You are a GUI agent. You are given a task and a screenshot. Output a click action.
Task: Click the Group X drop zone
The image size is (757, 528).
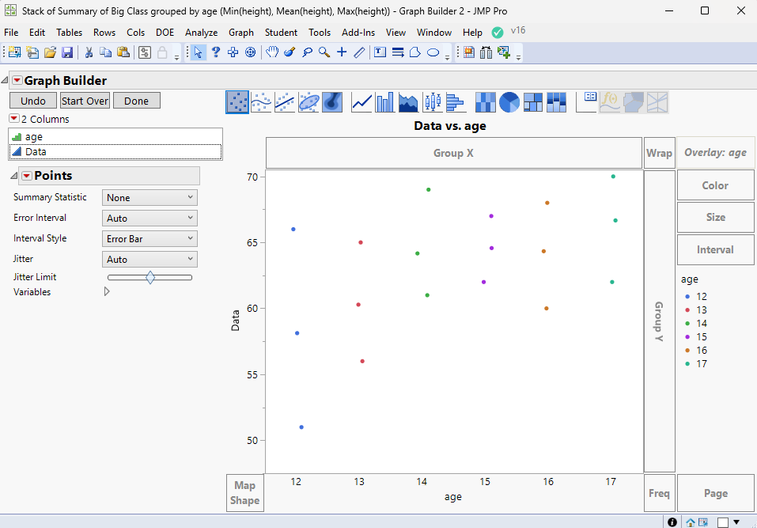(x=453, y=153)
